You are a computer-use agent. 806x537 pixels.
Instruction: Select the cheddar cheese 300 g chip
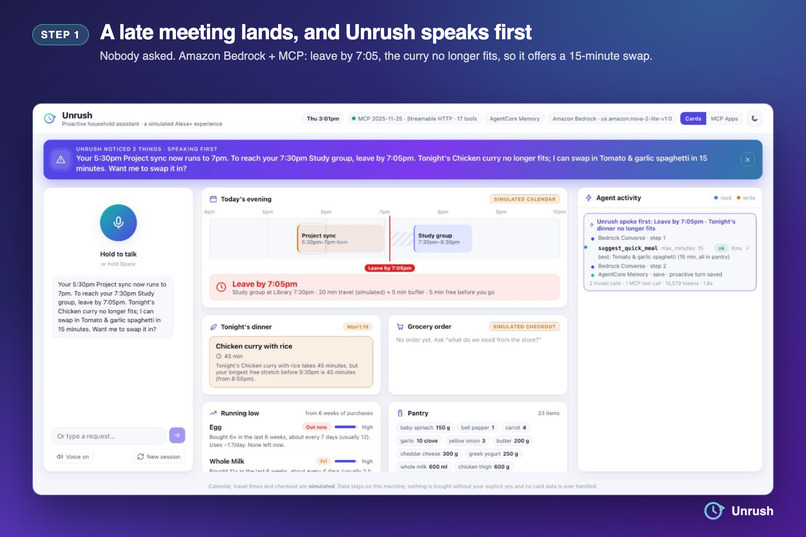tap(429, 454)
